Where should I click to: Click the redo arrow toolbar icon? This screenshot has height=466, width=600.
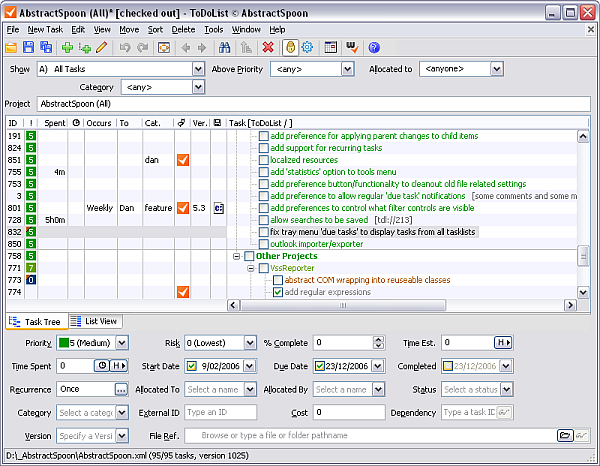(x=143, y=47)
